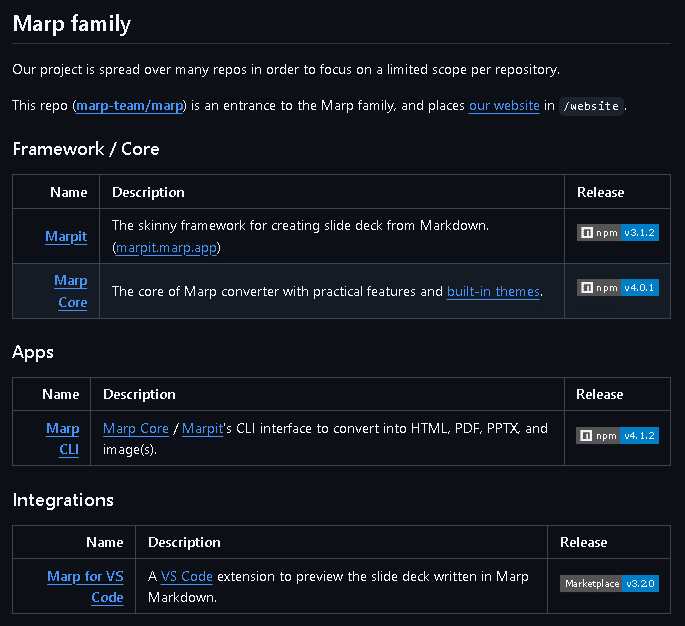Screen dimensions: 685x626
Task: Click the "Marp family" heading
Action: 72,23
